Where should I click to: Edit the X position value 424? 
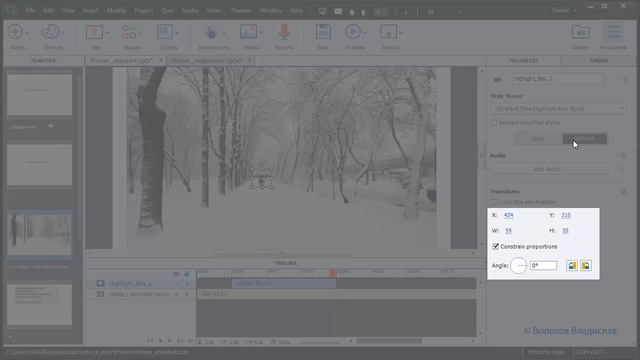(x=508, y=215)
